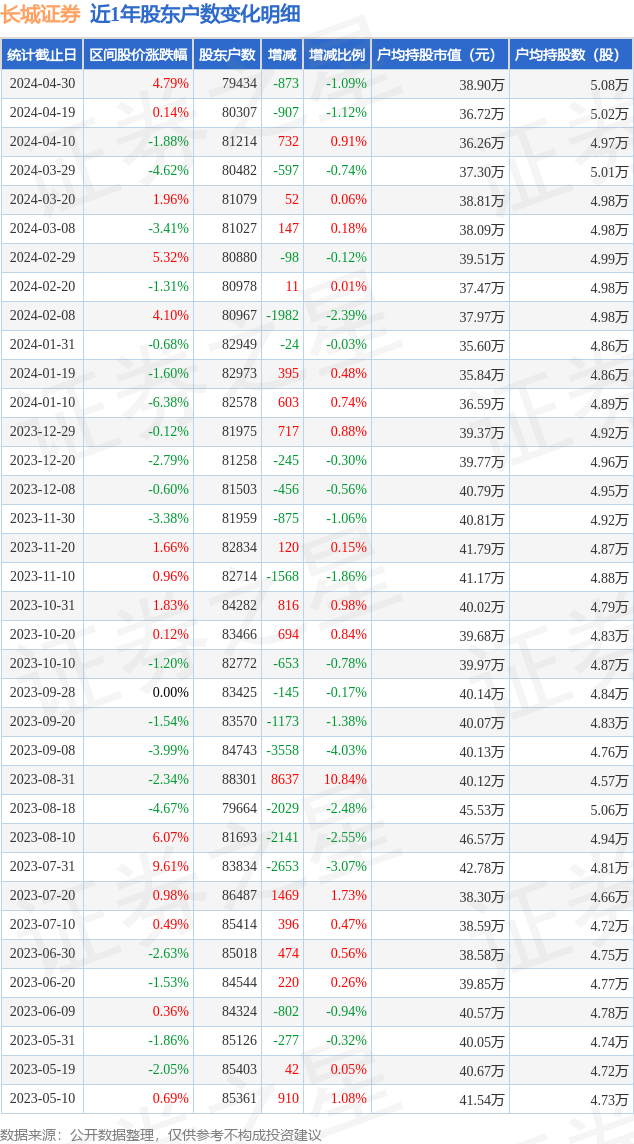Click the 长城证券 title text
Viewport: 634px width, 1144px height.
[x=41, y=14]
